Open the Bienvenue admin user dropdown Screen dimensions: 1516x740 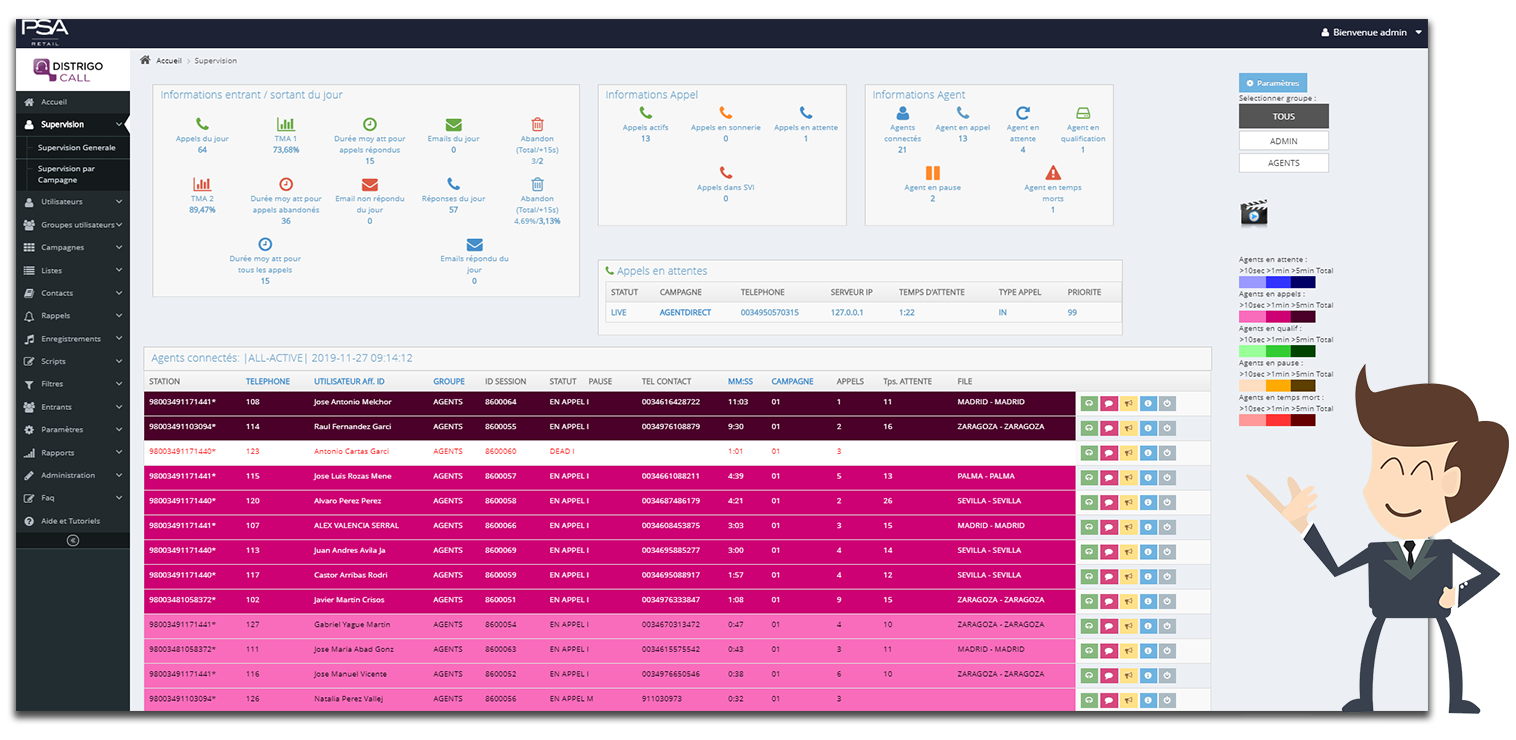pyautogui.click(x=1371, y=33)
